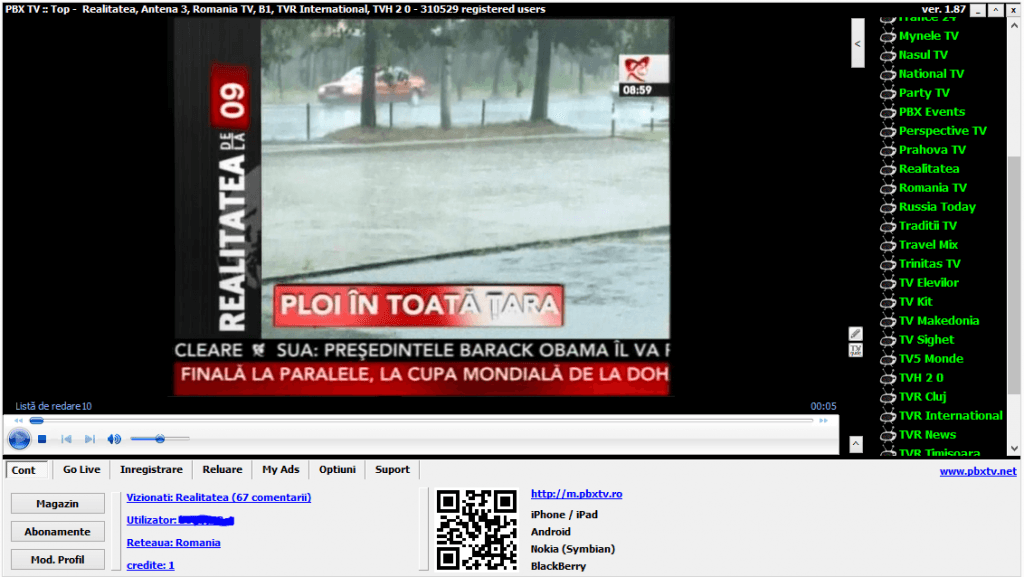
Task: Select TV Makedonia channel
Action: (938, 320)
